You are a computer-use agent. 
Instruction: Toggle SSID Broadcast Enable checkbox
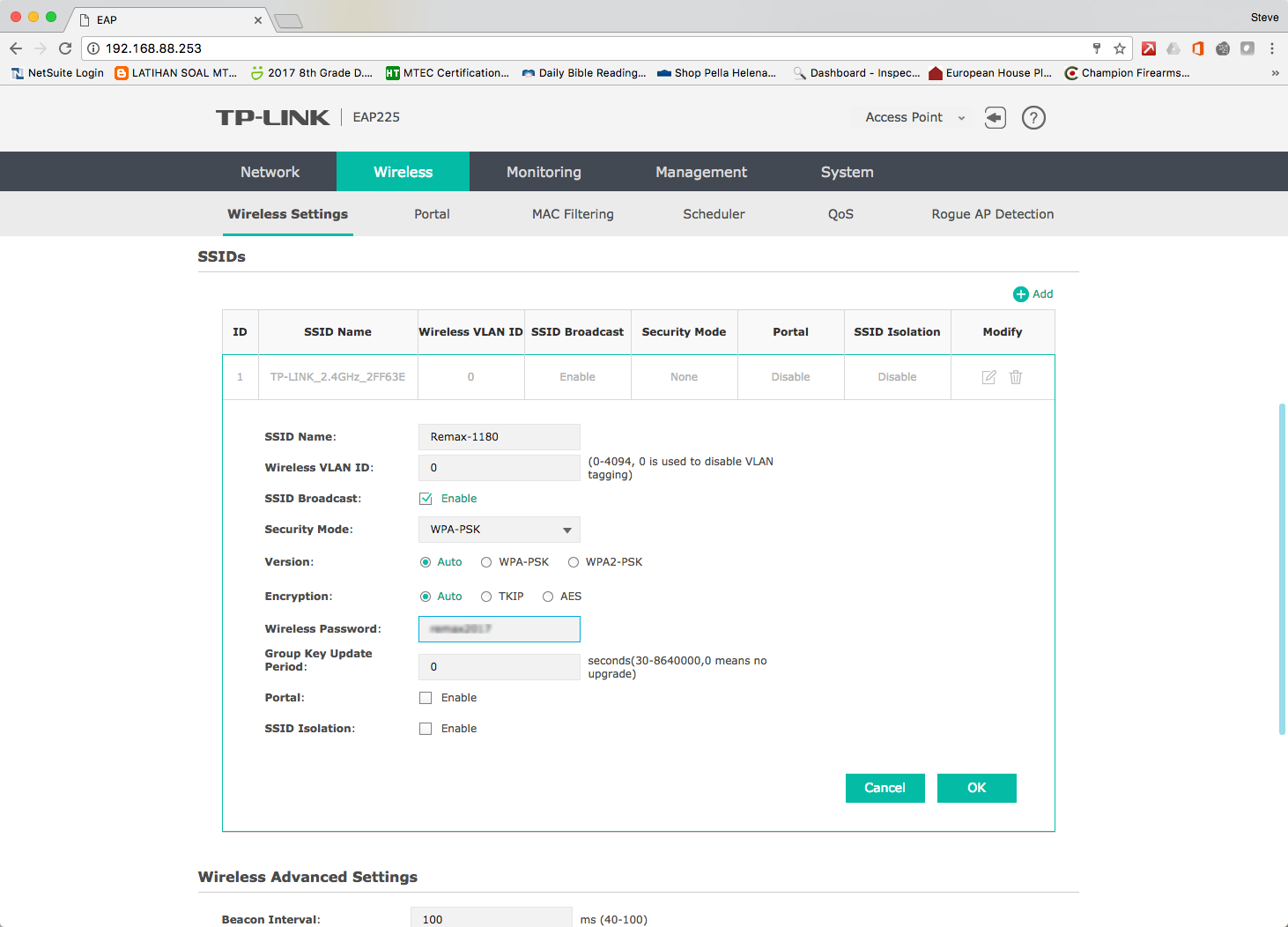[x=426, y=499]
